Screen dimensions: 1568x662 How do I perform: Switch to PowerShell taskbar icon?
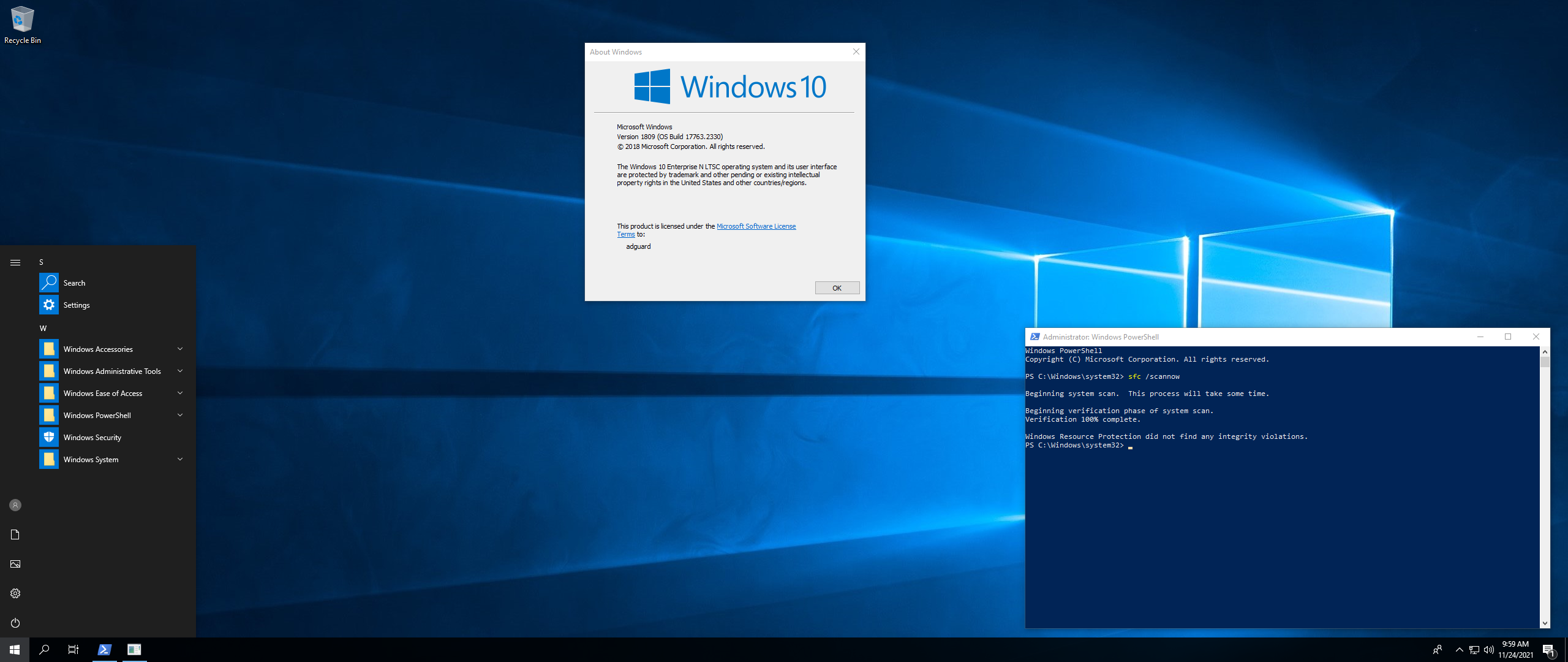104,650
